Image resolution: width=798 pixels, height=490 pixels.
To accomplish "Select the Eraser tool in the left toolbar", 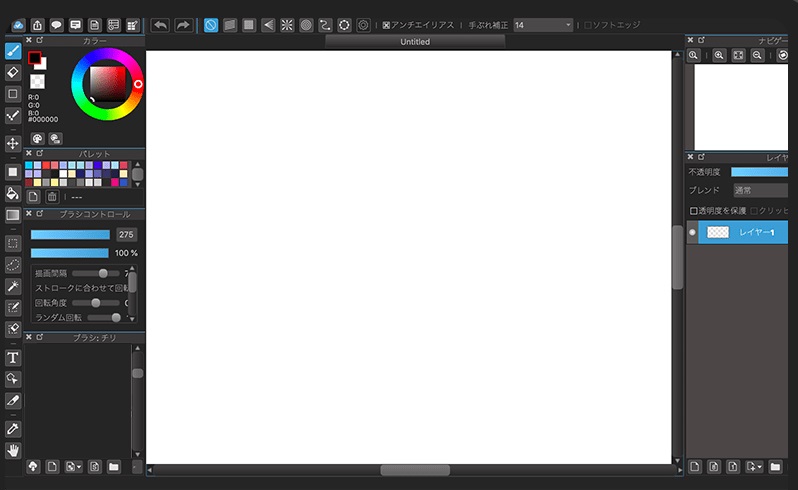I will [x=13, y=72].
